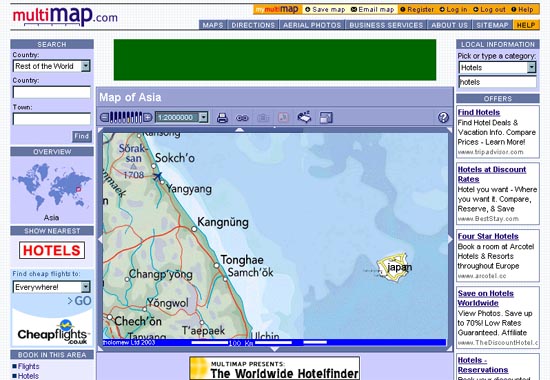550x380 pixels.
Task: Click the hotels bed icon in map toolbar
Action: click(304, 117)
